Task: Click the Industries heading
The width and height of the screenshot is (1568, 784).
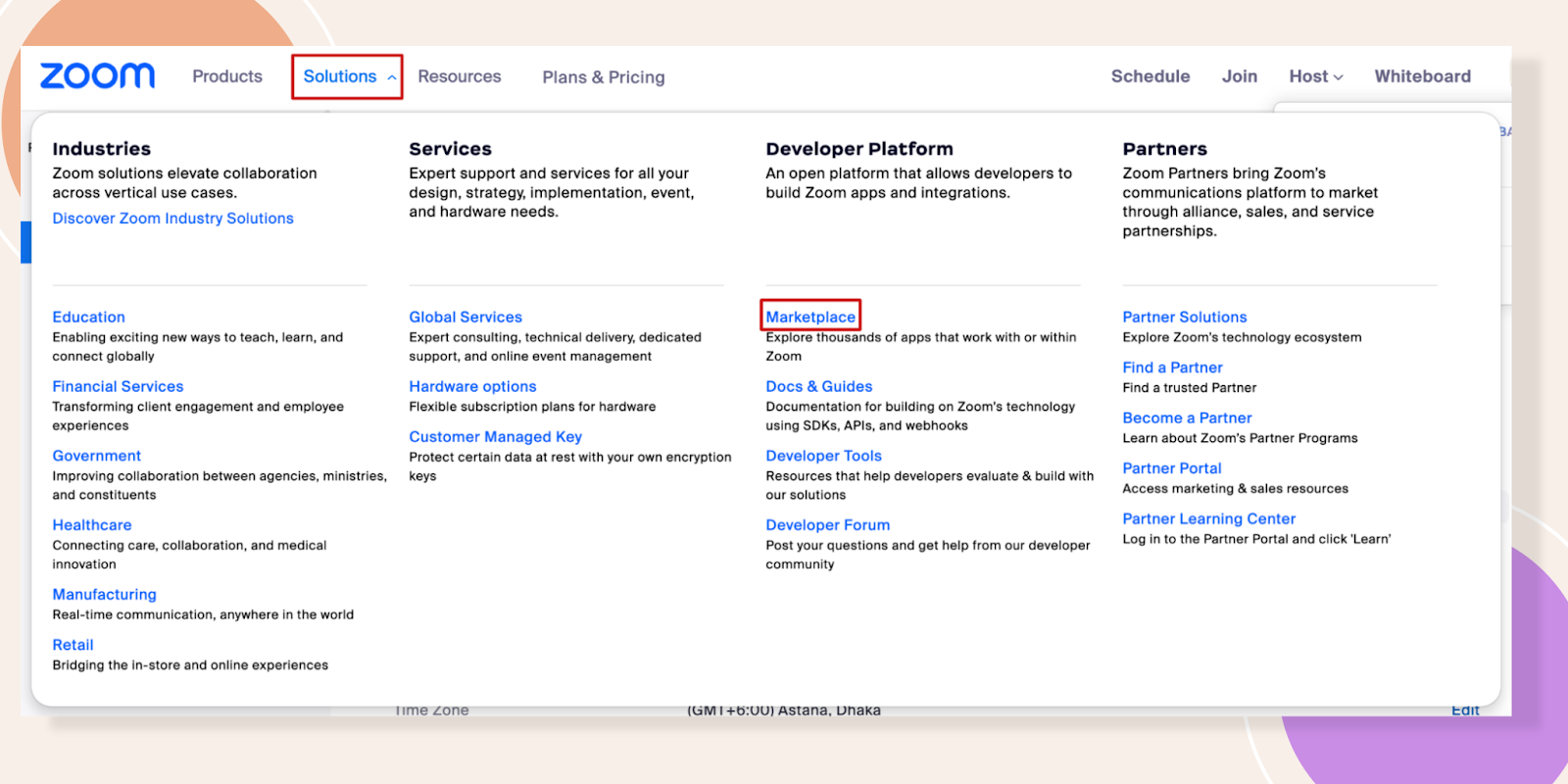Action: 102,149
